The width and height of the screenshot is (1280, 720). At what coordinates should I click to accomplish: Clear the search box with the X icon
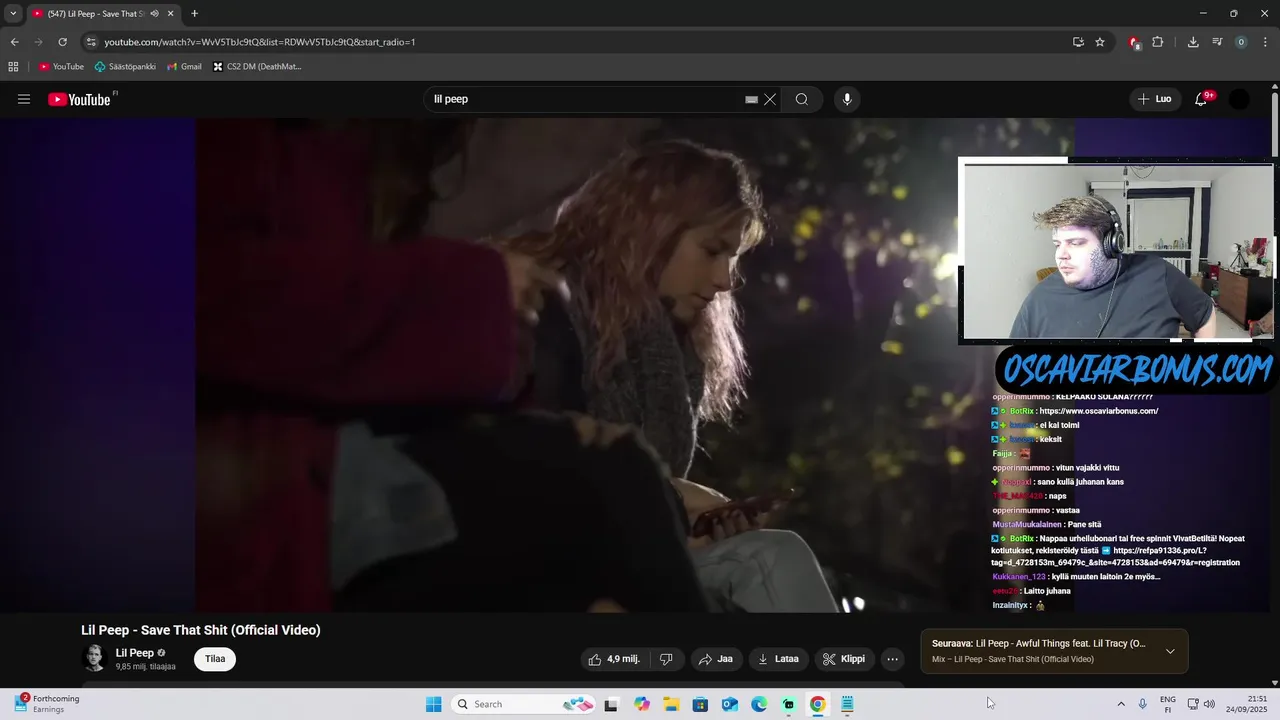coord(770,99)
